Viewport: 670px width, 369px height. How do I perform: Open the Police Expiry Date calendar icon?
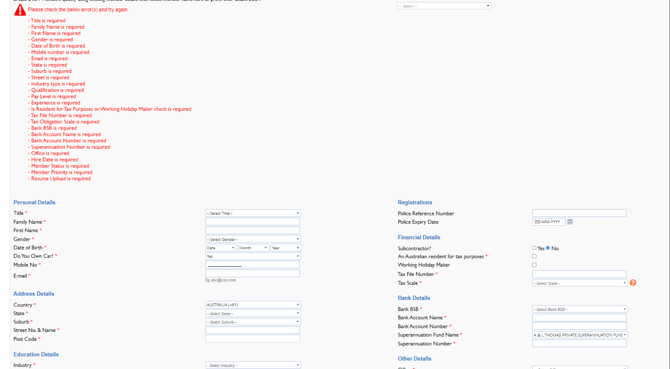pyautogui.click(x=570, y=222)
